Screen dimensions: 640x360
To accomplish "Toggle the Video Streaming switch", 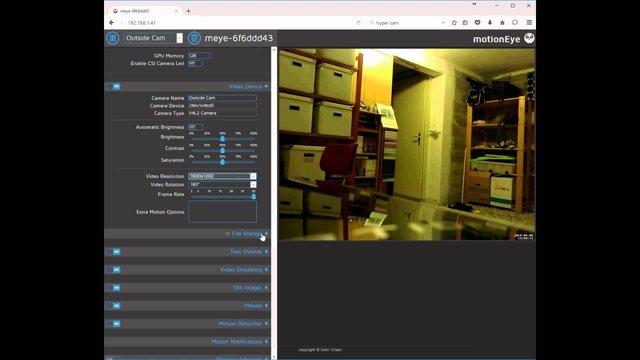I will 113,270.
